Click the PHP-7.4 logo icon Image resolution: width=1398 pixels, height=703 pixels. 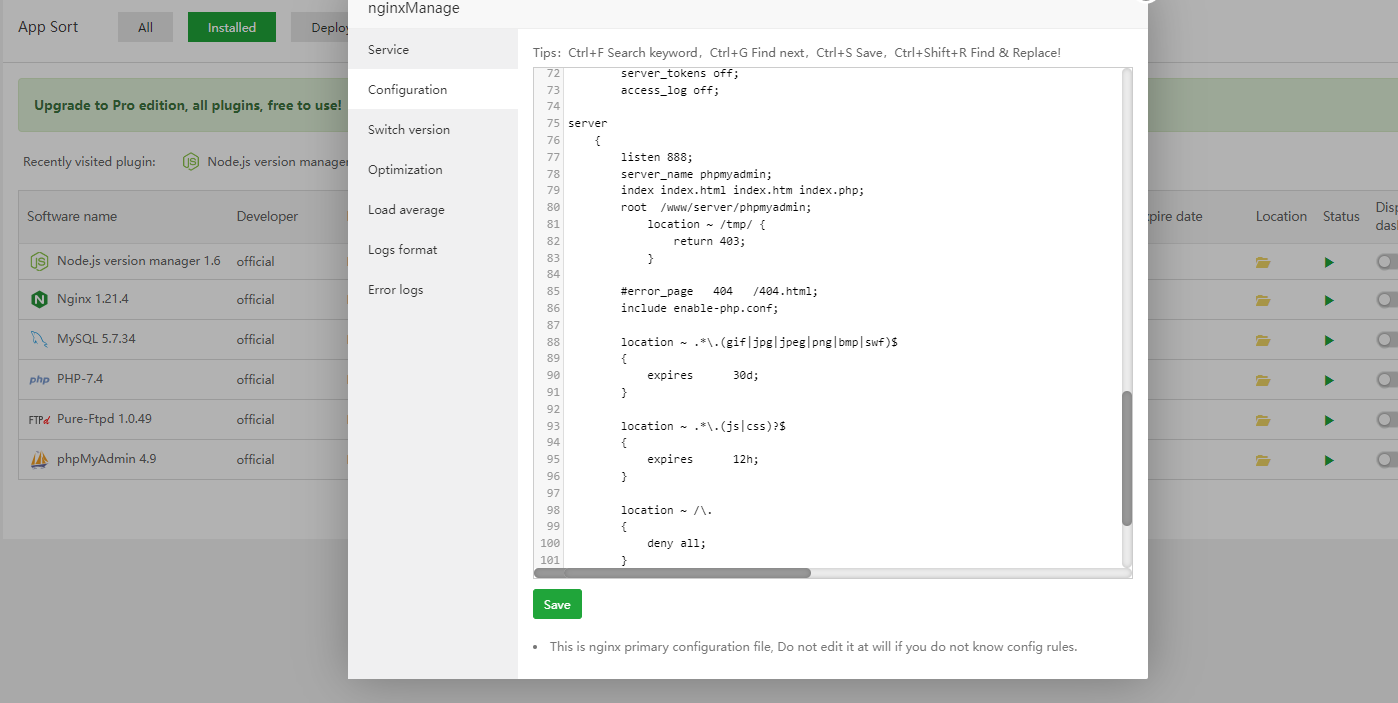coord(39,380)
